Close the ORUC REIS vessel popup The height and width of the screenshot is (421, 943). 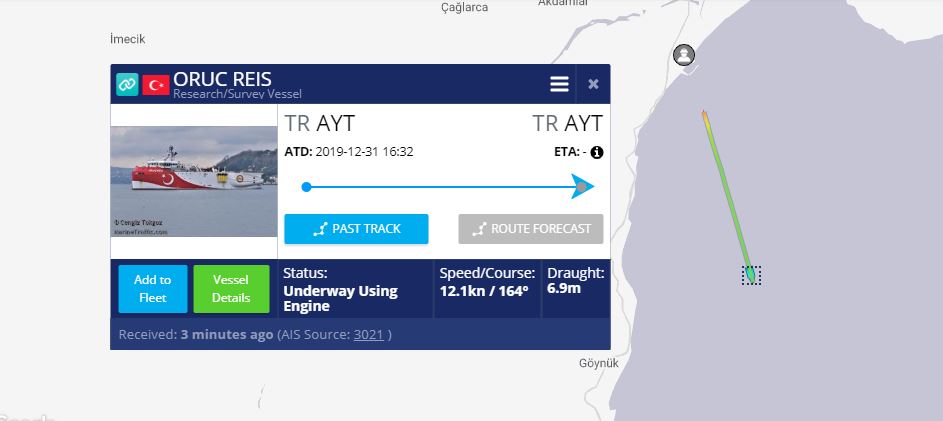pyautogui.click(x=593, y=84)
